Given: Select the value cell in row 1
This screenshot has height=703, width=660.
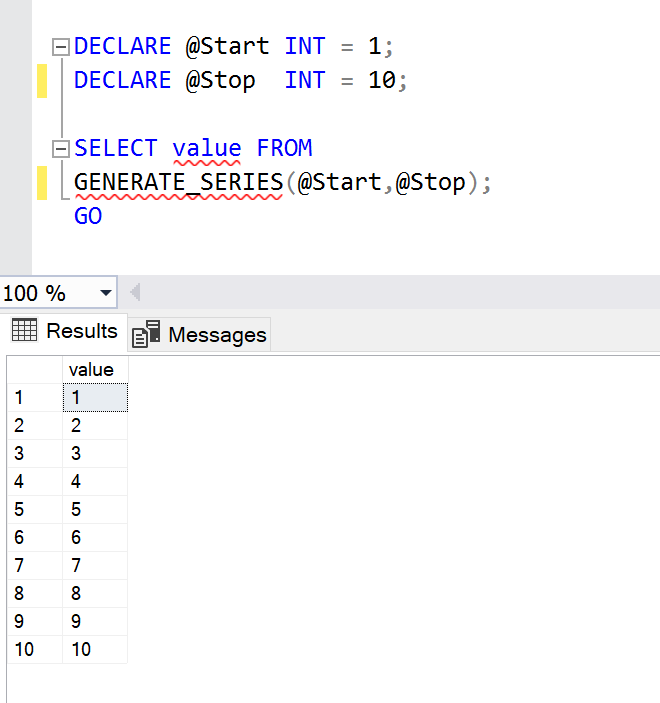Looking at the screenshot, I should (x=94, y=397).
